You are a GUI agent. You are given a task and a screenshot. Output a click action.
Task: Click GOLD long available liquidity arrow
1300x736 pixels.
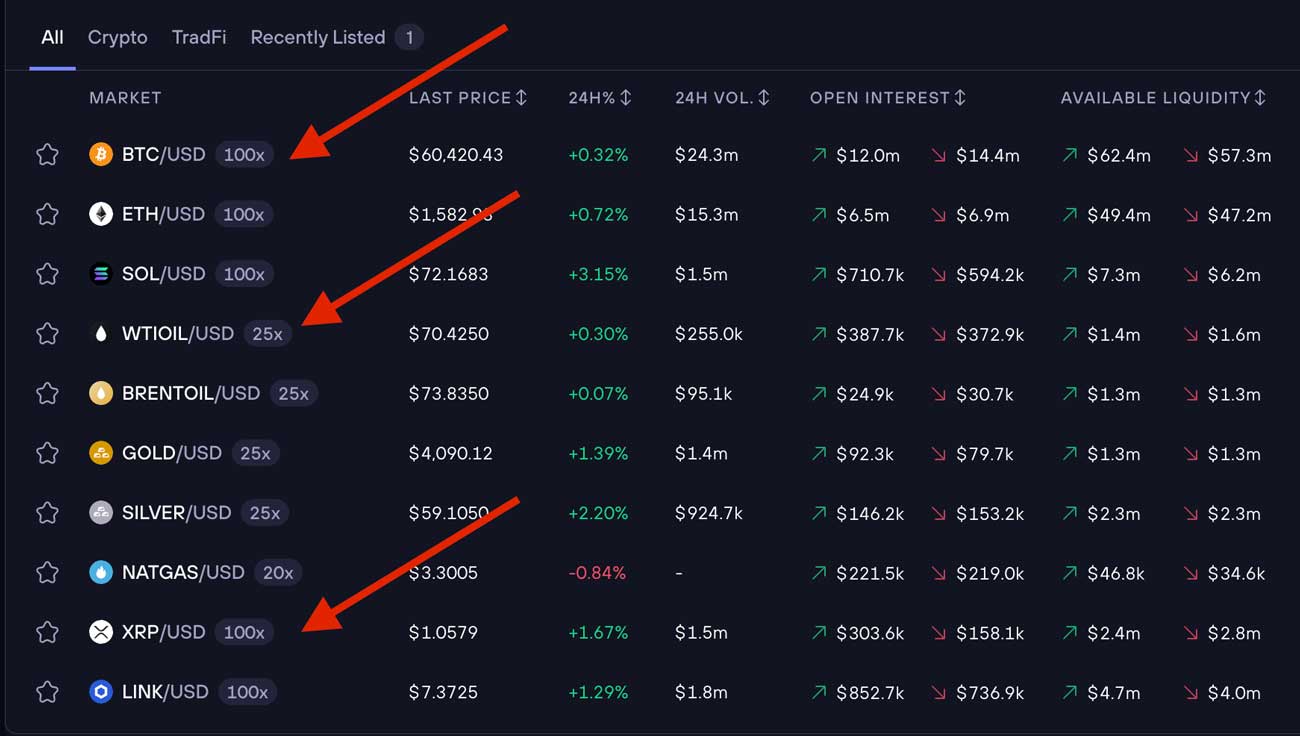click(1071, 454)
